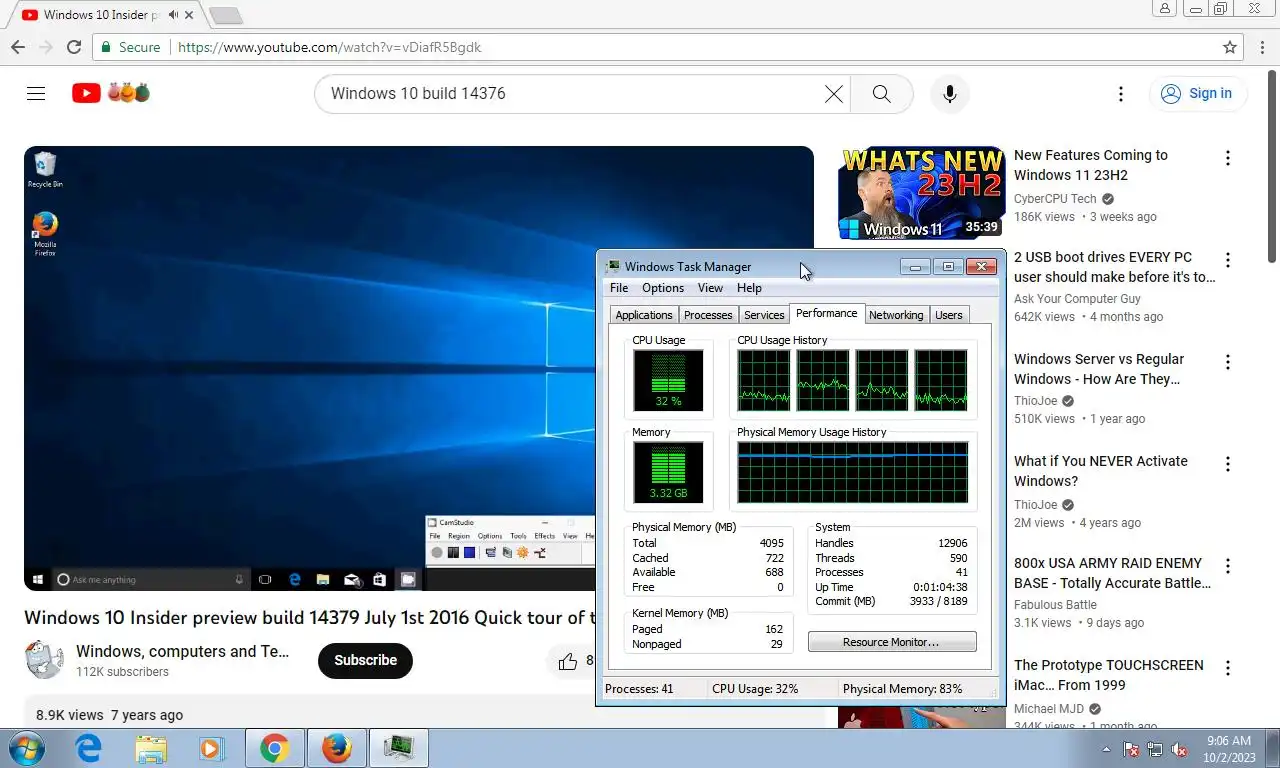Image resolution: width=1280 pixels, height=768 pixels.
Task: Open Task Manager Options menu
Action: (663, 288)
